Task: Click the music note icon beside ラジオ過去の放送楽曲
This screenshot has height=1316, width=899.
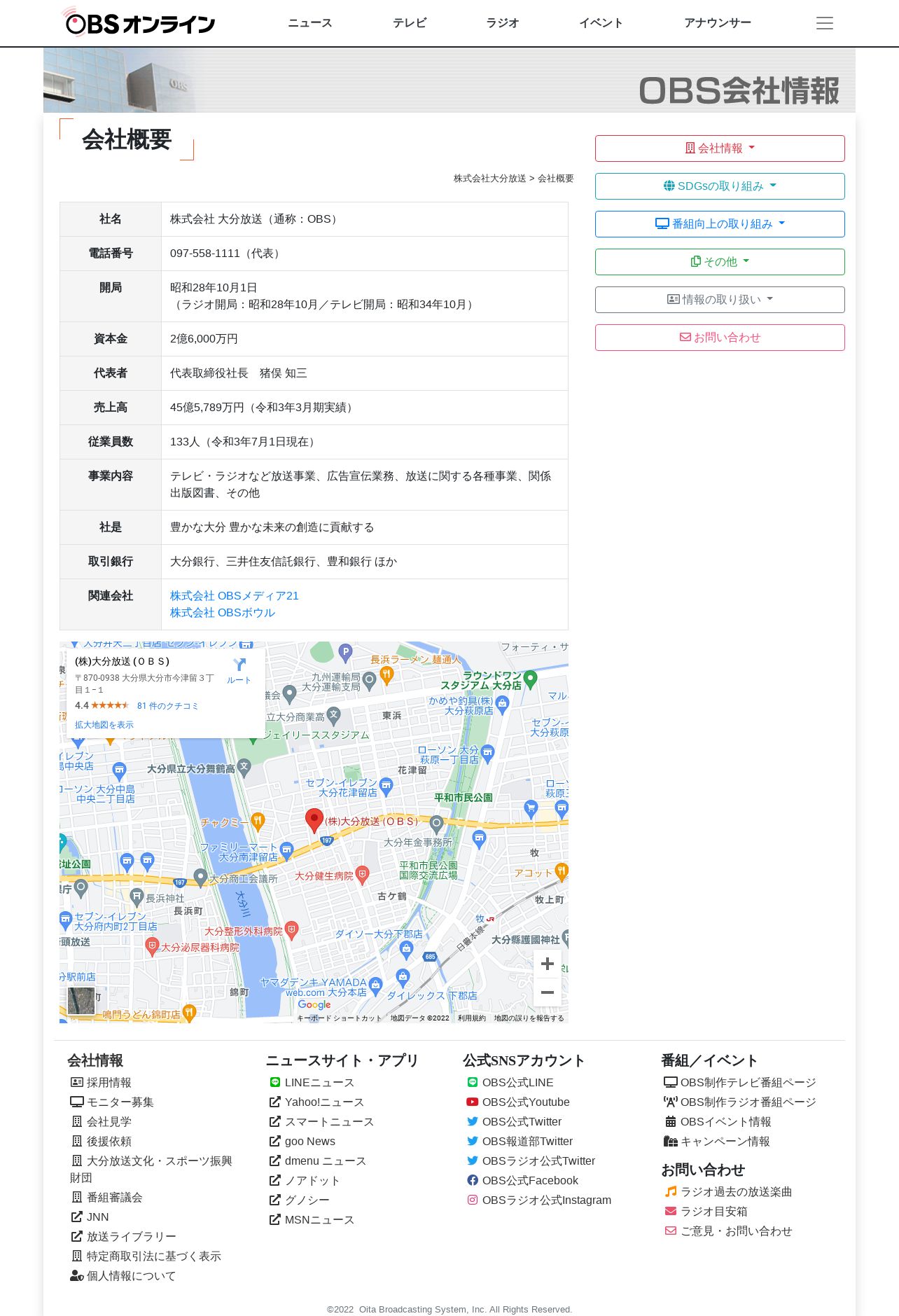Action: tap(671, 1191)
